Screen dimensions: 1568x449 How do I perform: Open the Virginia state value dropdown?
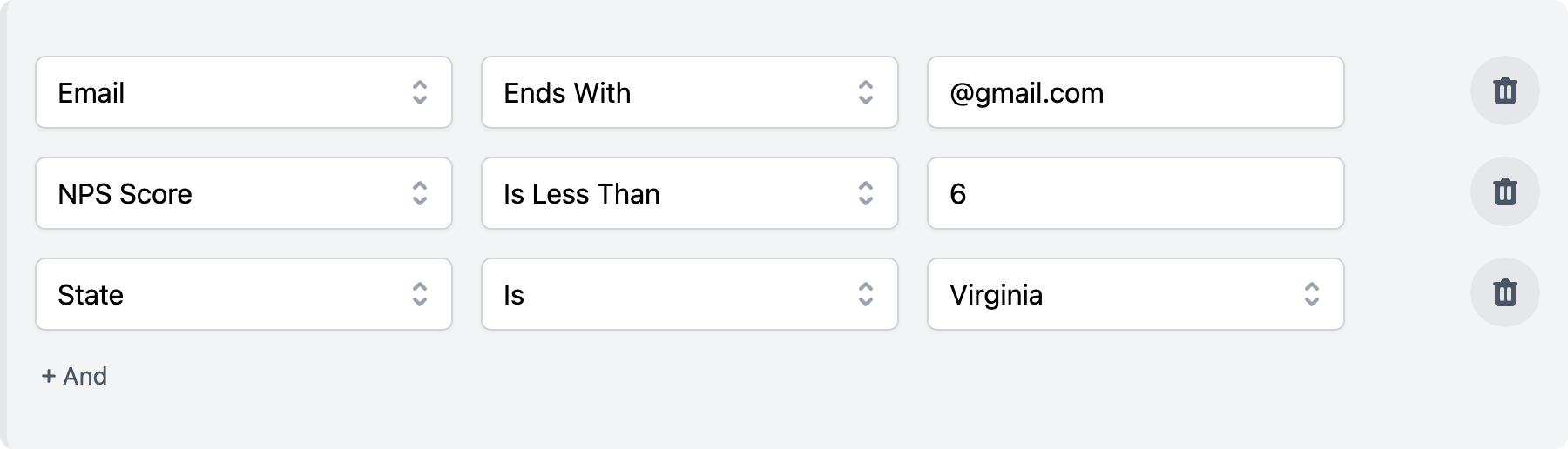[x=1136, y=294]
